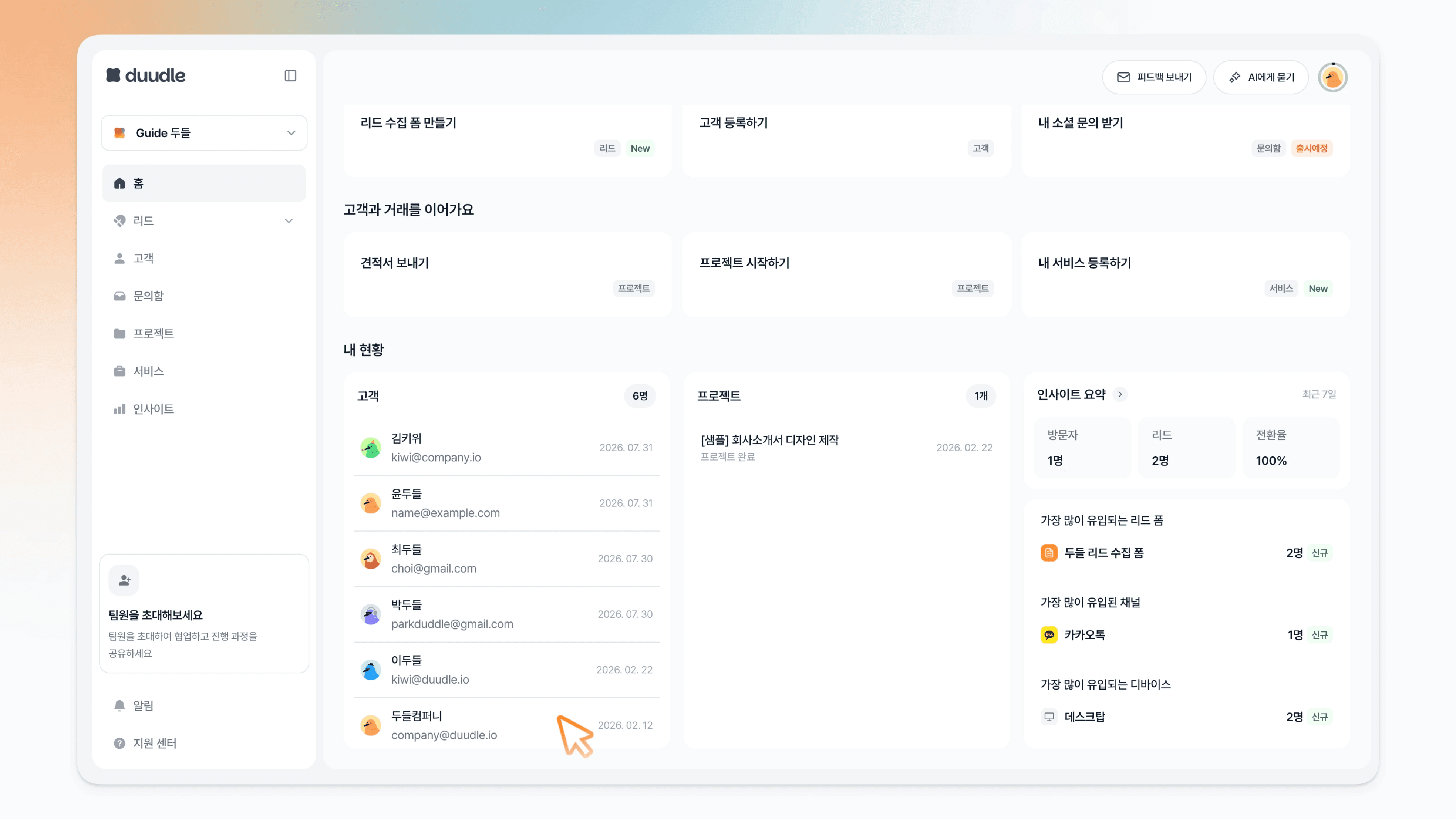Go to 문의함 in sidebar
1456x819 pixels.
(x=204, y=296)
